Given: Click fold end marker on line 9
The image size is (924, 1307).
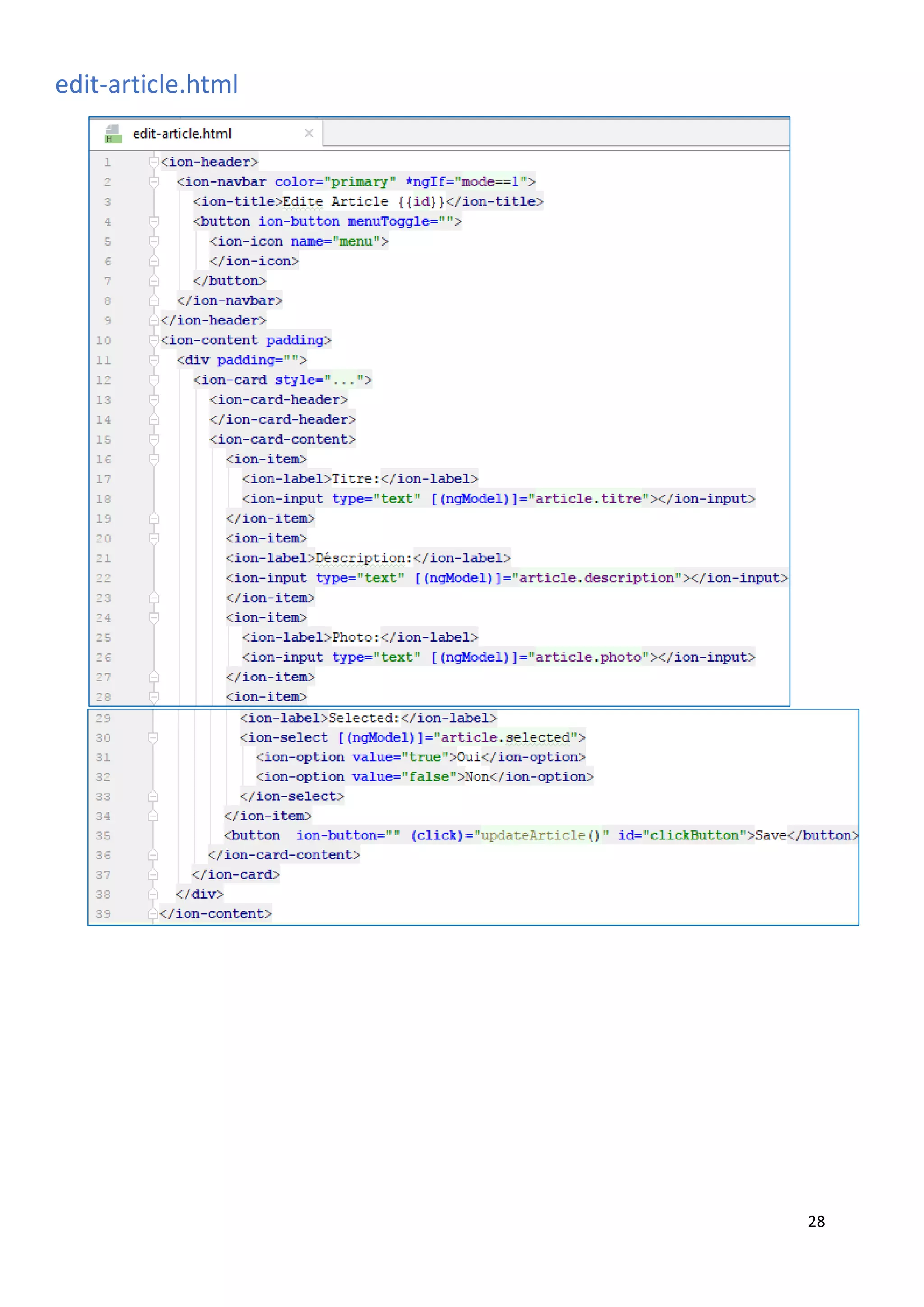Looking at the screenshot, I should (153, 320).
